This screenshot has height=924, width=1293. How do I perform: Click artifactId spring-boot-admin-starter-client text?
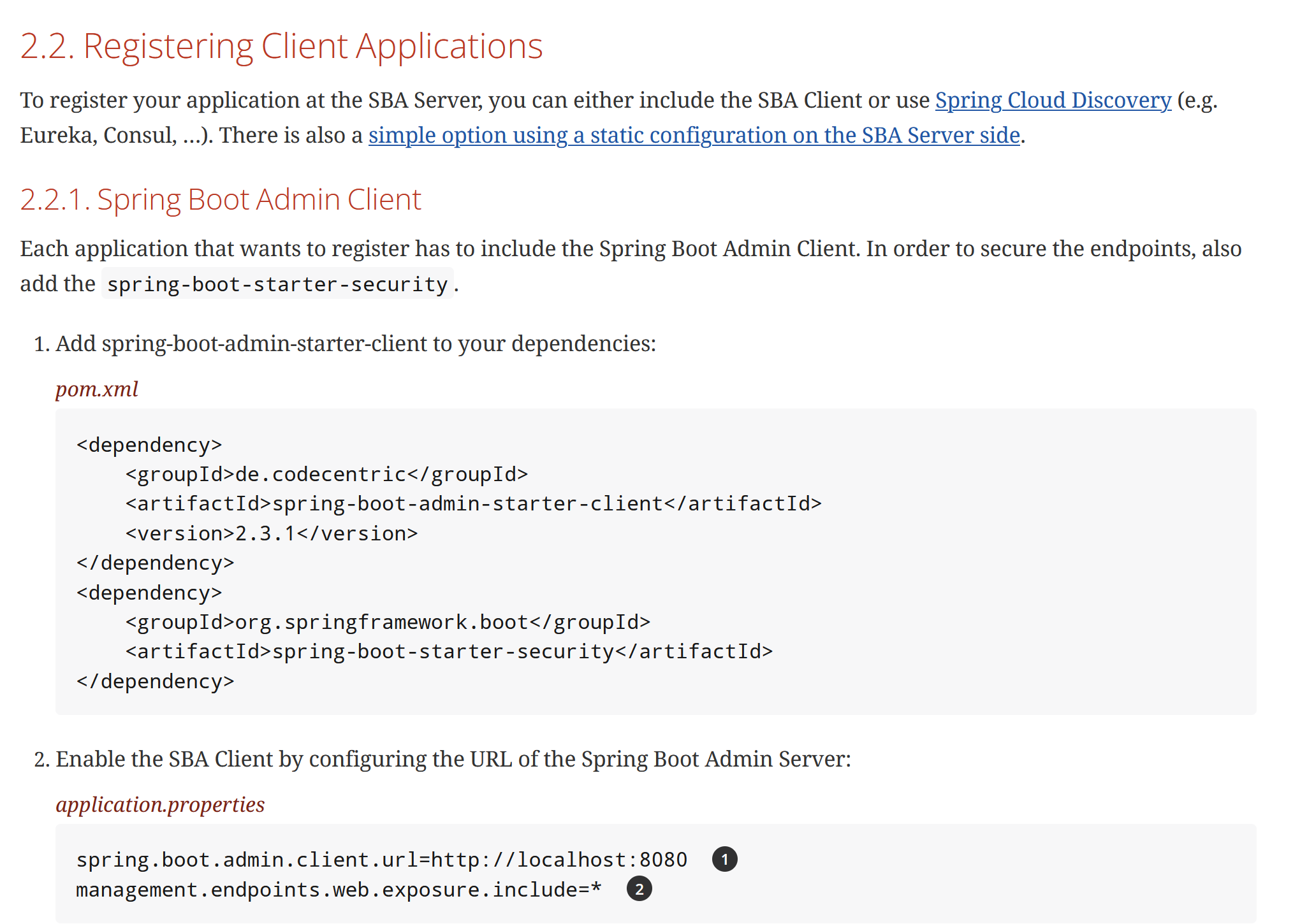pyautogui.click(x=465, y=503)
